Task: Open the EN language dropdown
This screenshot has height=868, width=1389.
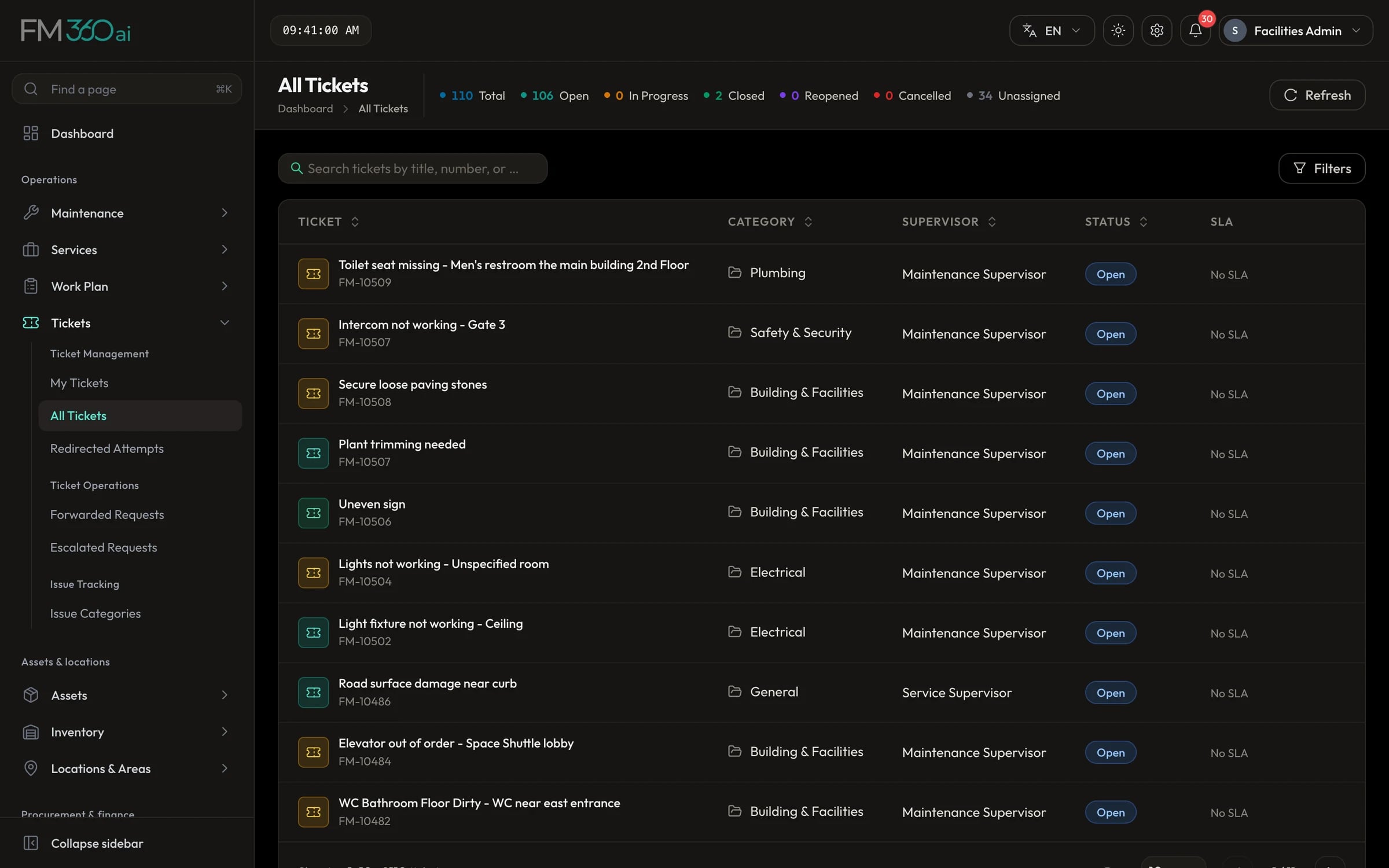Action: click(1052, 30)
